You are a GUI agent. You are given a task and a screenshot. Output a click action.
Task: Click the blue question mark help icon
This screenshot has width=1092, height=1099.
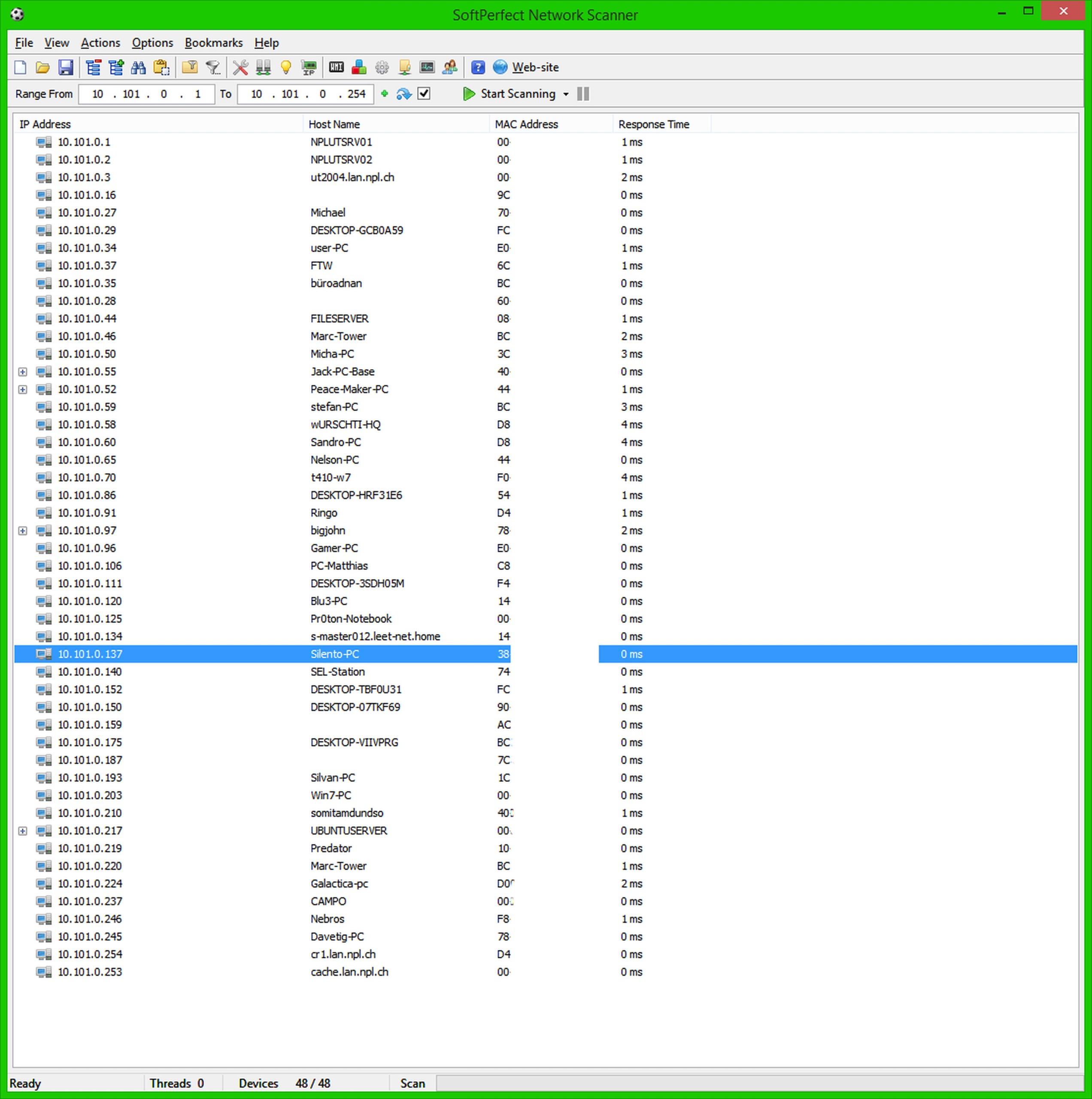coord(478,68)
